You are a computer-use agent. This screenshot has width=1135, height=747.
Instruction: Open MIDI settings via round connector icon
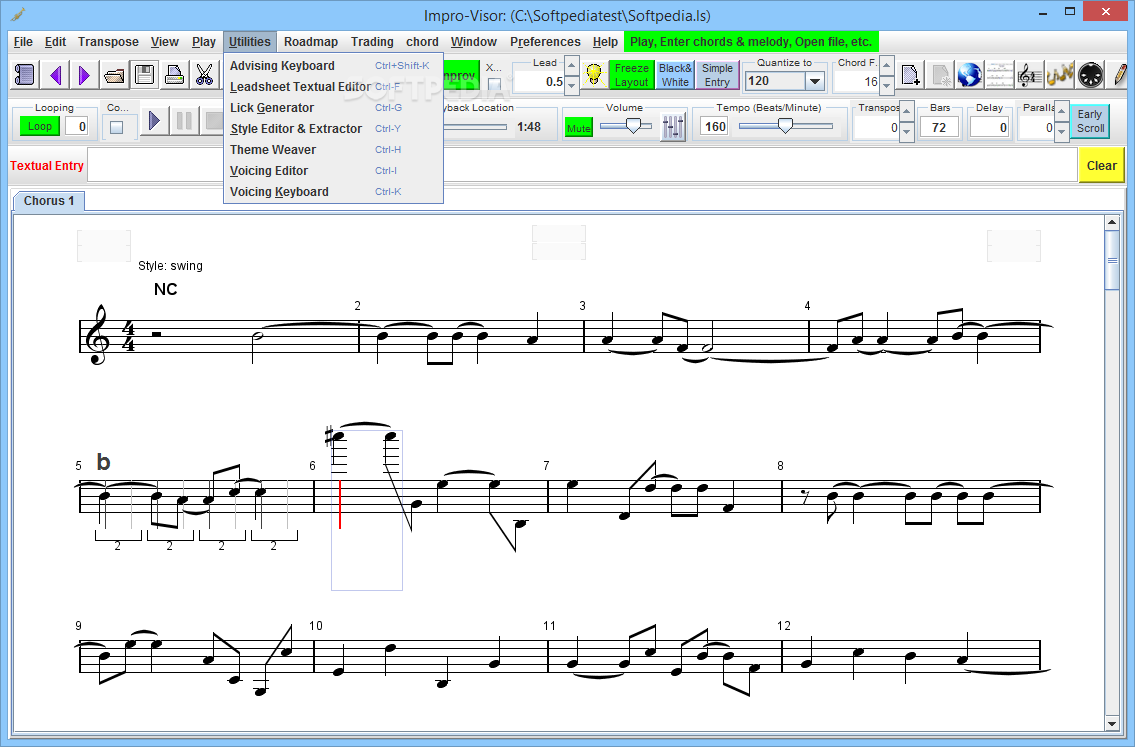(x=1089, y=75)
